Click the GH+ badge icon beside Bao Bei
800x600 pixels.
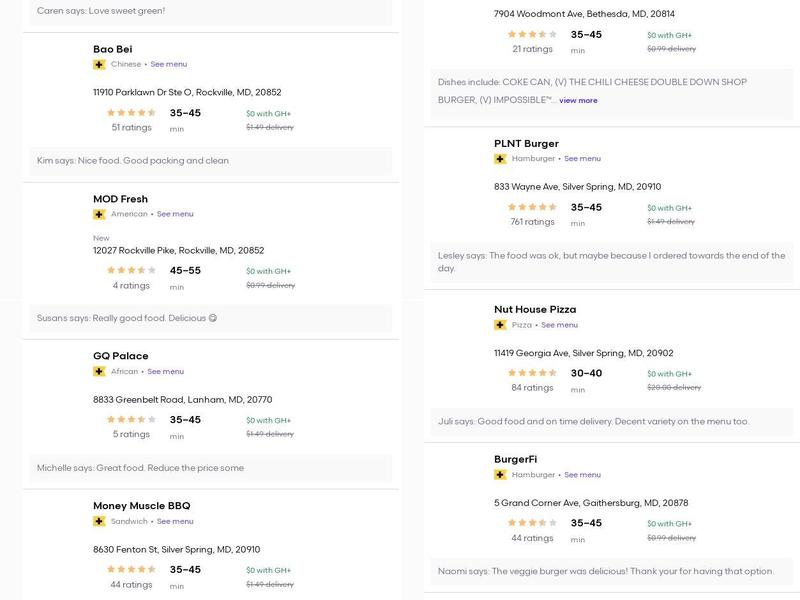coord(99,64)
